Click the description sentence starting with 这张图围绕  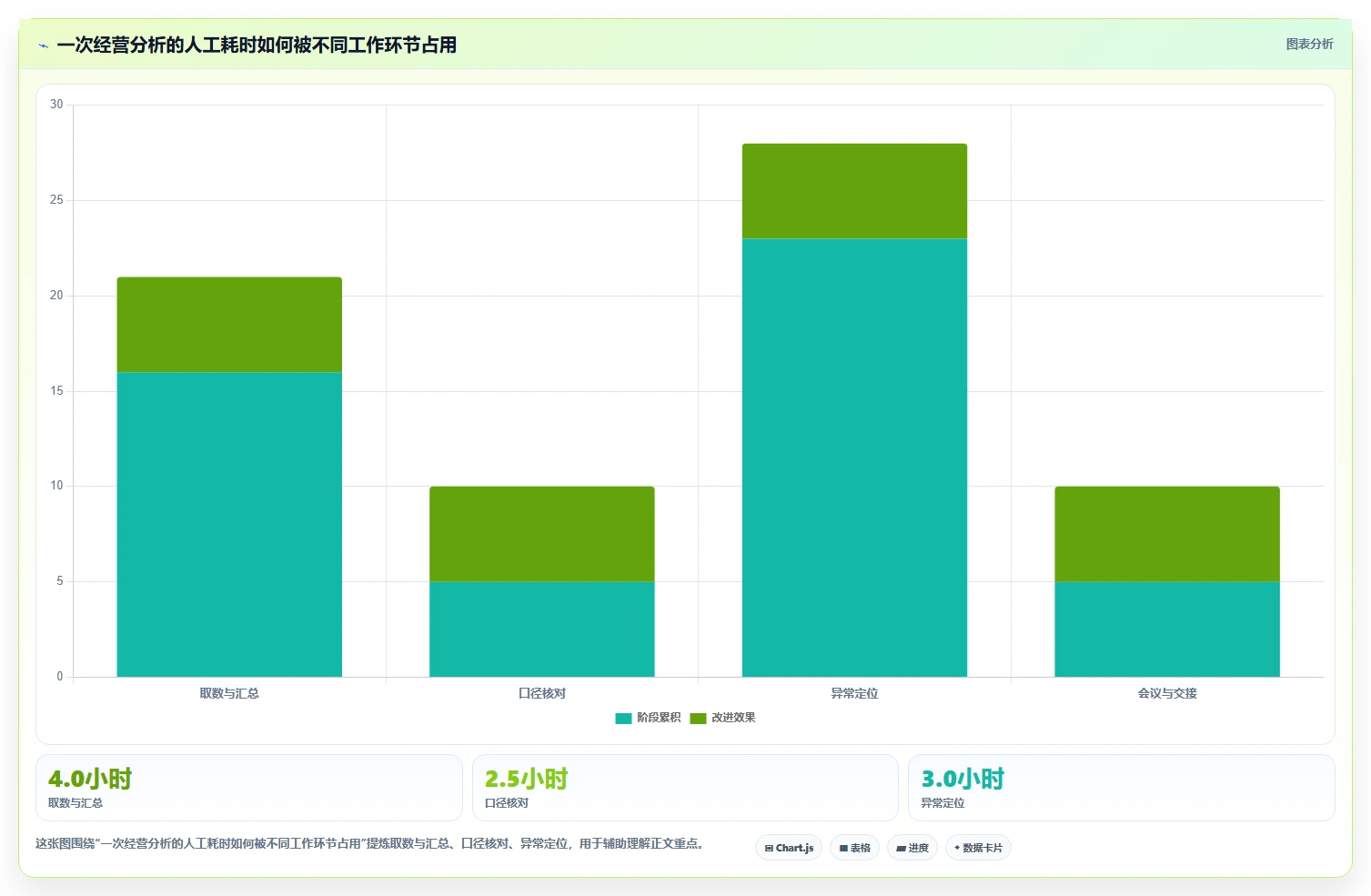(370, 844)
